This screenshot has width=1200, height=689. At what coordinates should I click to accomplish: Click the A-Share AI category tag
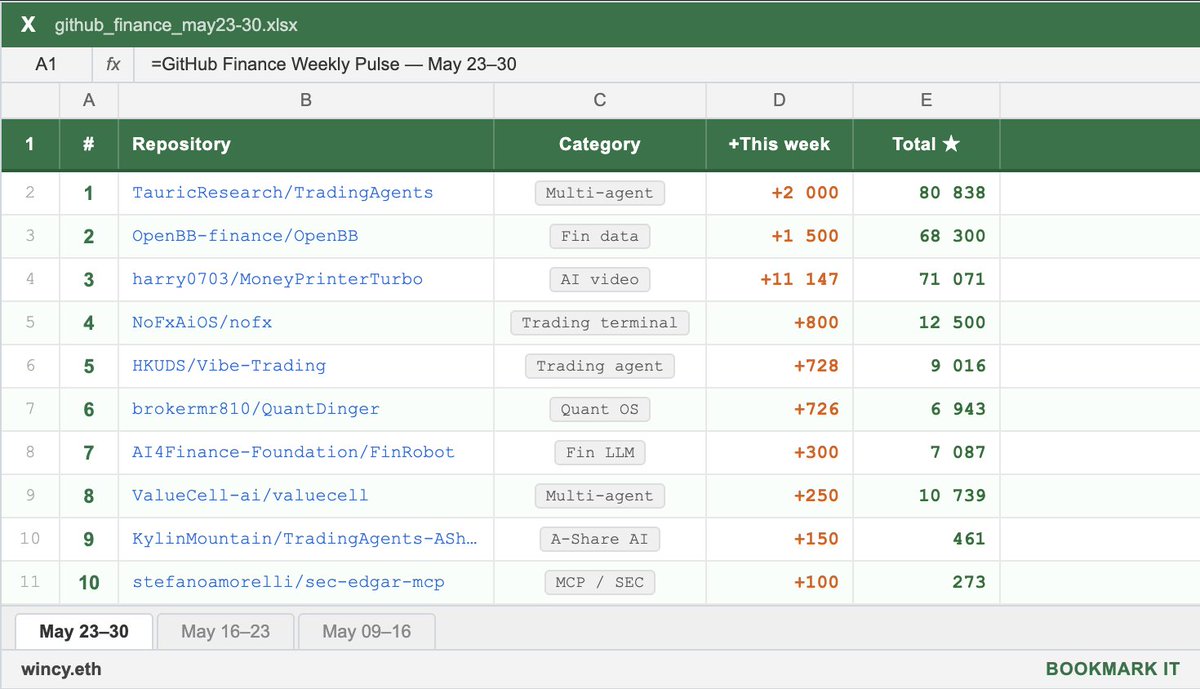[600, 538]
